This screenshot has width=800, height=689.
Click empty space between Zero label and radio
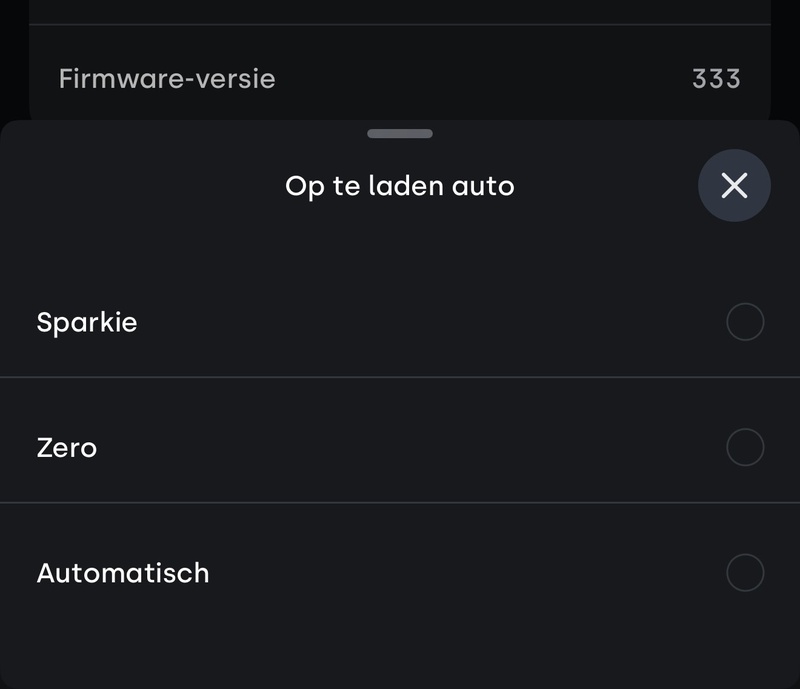click(400, 447)
